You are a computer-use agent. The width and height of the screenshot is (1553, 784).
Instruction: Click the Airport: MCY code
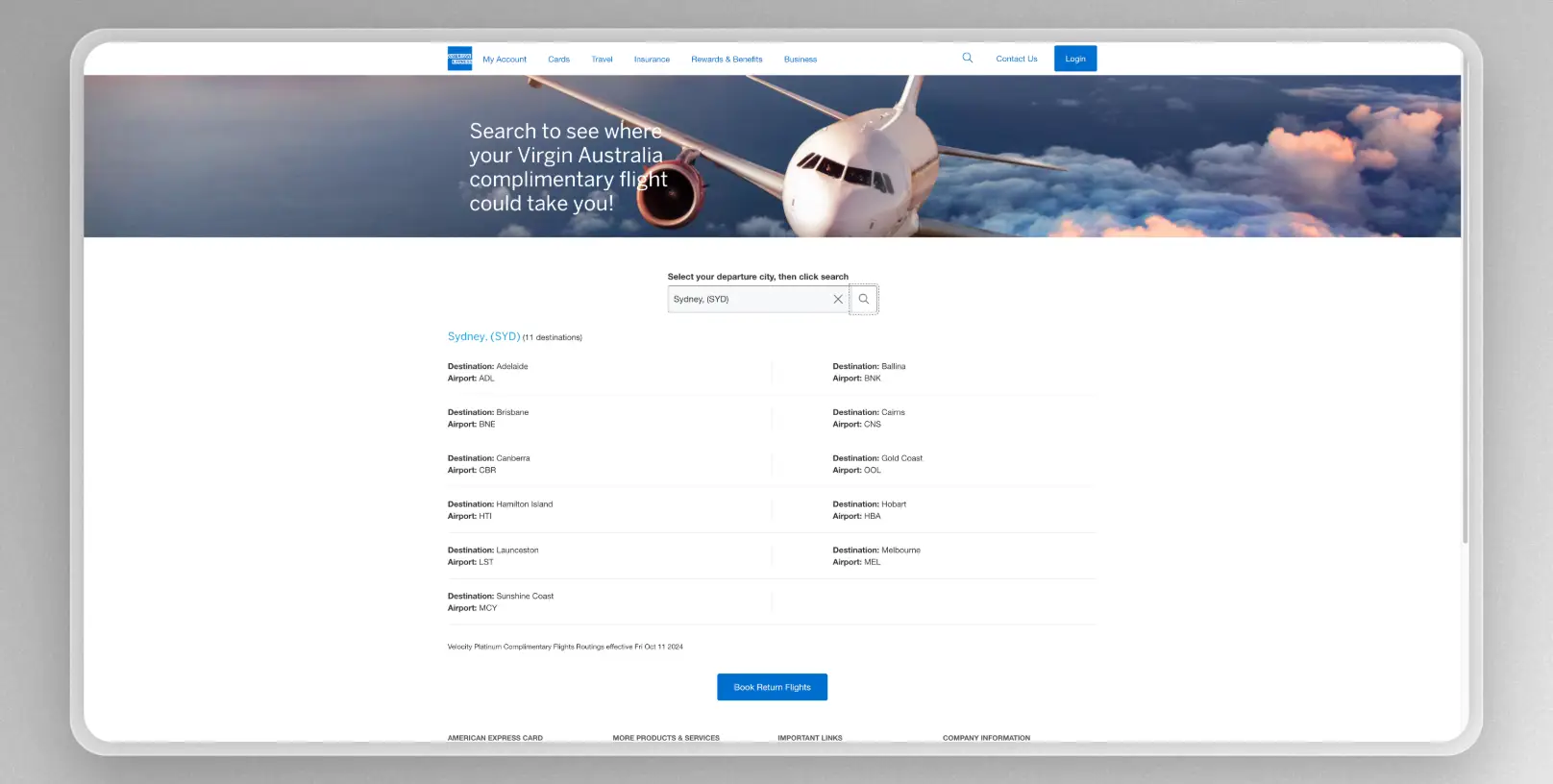pos(473,608)
